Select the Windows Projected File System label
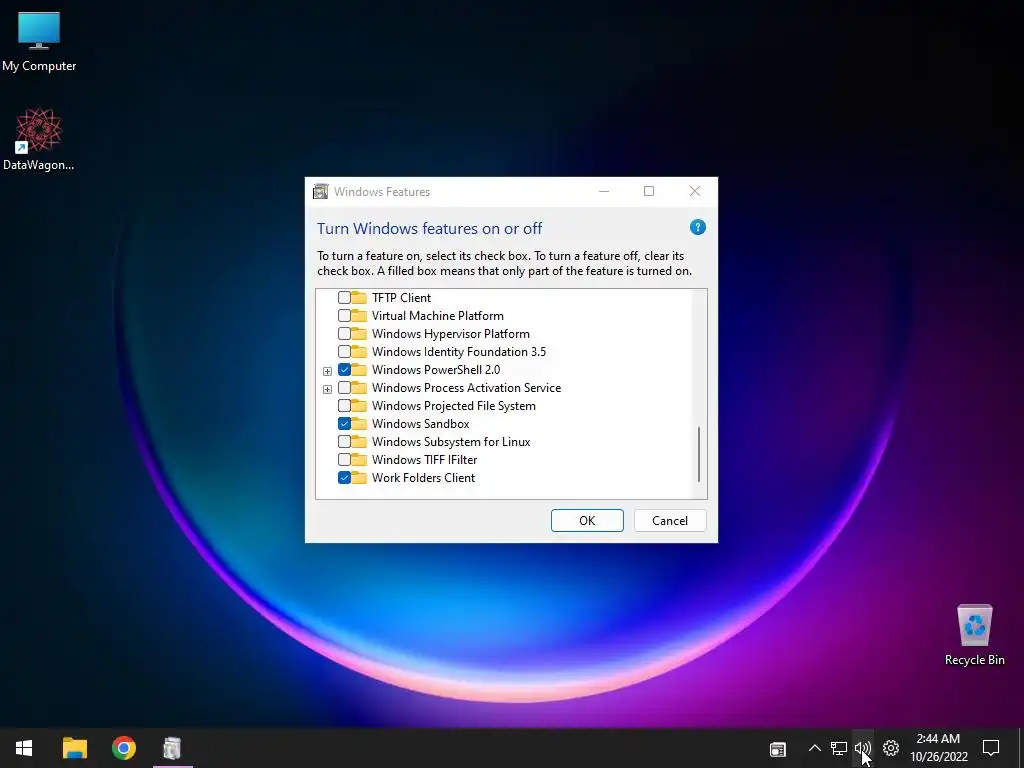Screen dimensions: 1024x768 454,406
